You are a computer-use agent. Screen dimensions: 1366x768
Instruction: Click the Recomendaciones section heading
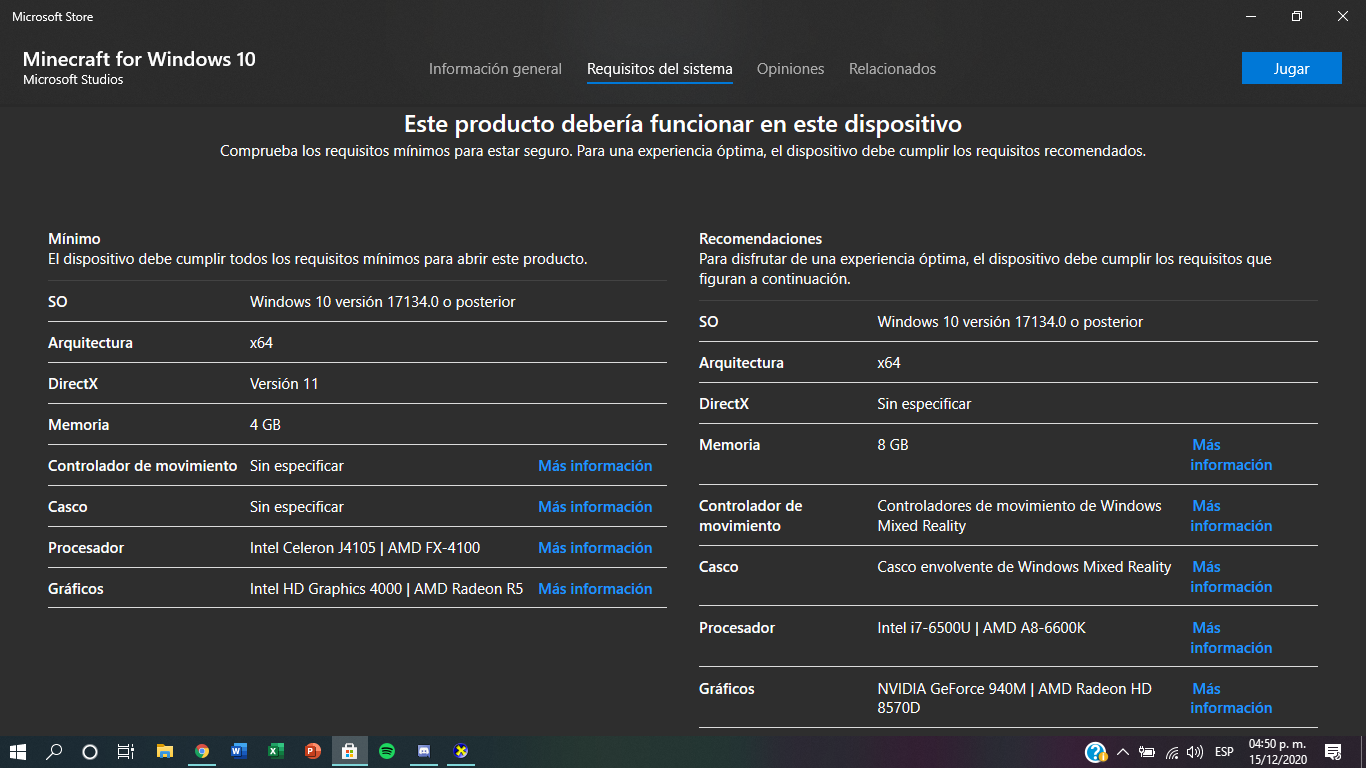click(760, 239)
